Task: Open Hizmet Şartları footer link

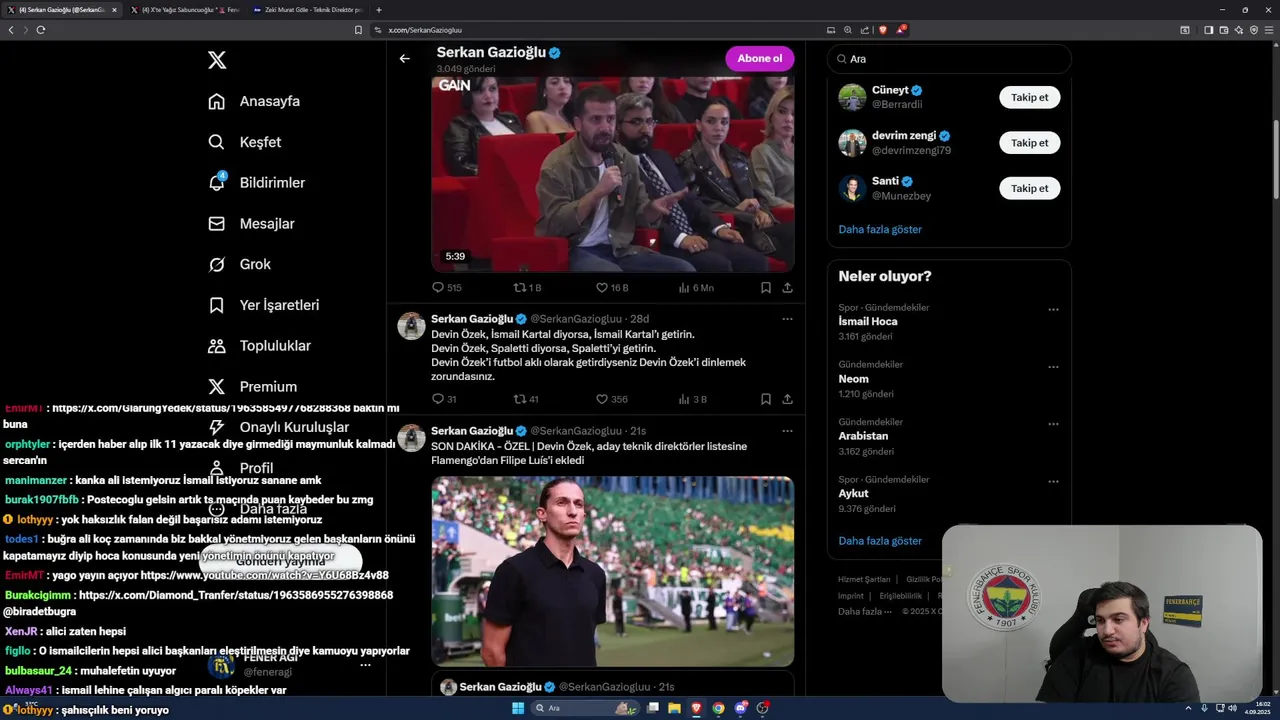Action: 864,579
